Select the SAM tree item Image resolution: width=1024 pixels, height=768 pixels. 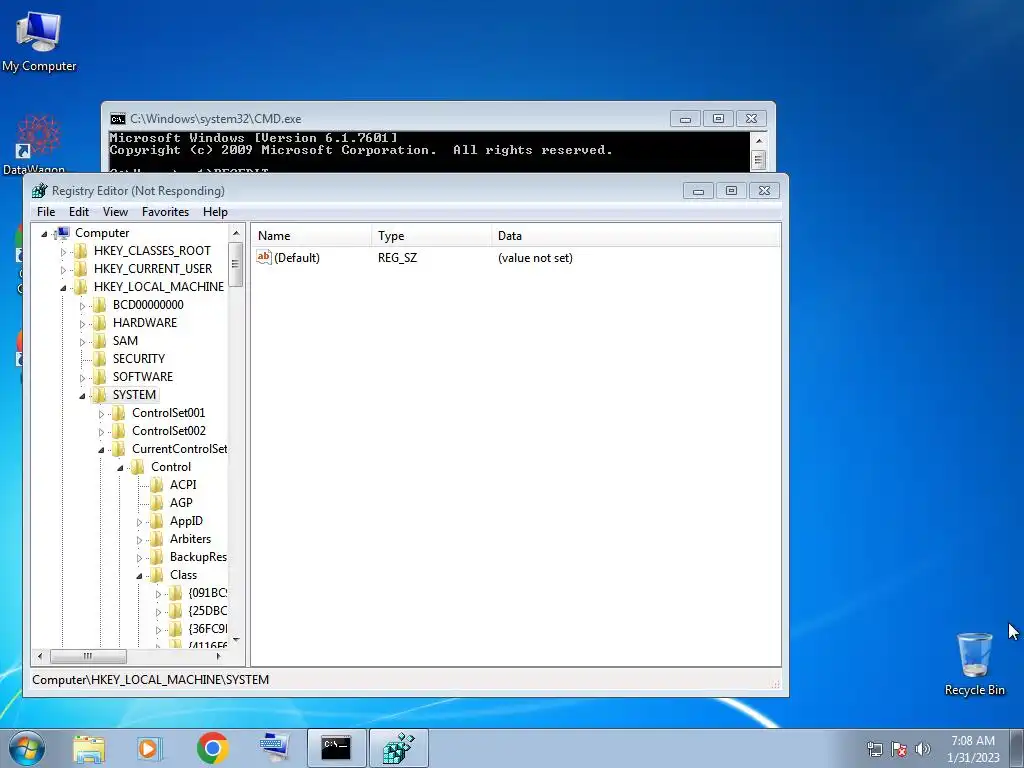pos(125,341)
